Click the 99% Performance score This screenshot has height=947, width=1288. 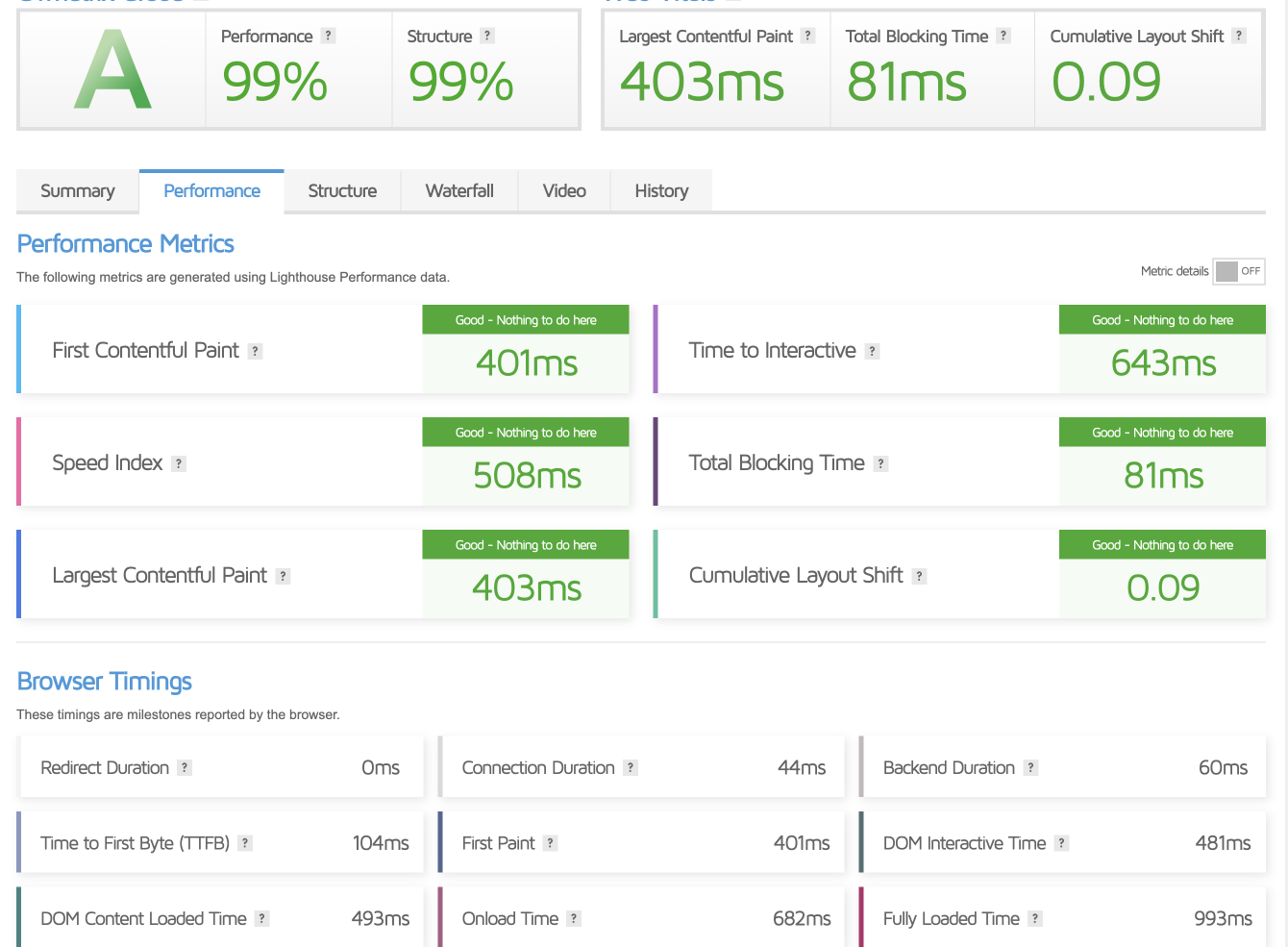pos(275,81)
